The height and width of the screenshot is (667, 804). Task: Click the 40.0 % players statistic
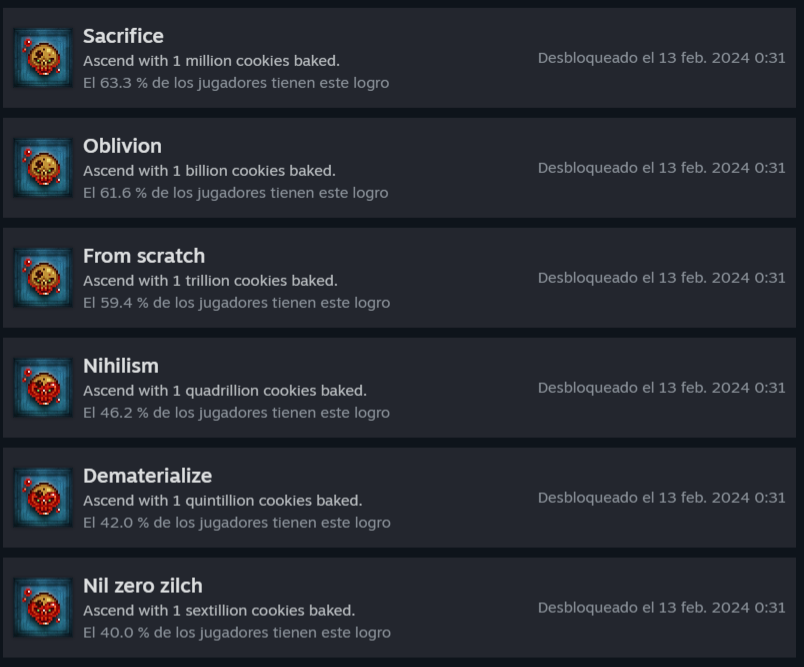237,633
